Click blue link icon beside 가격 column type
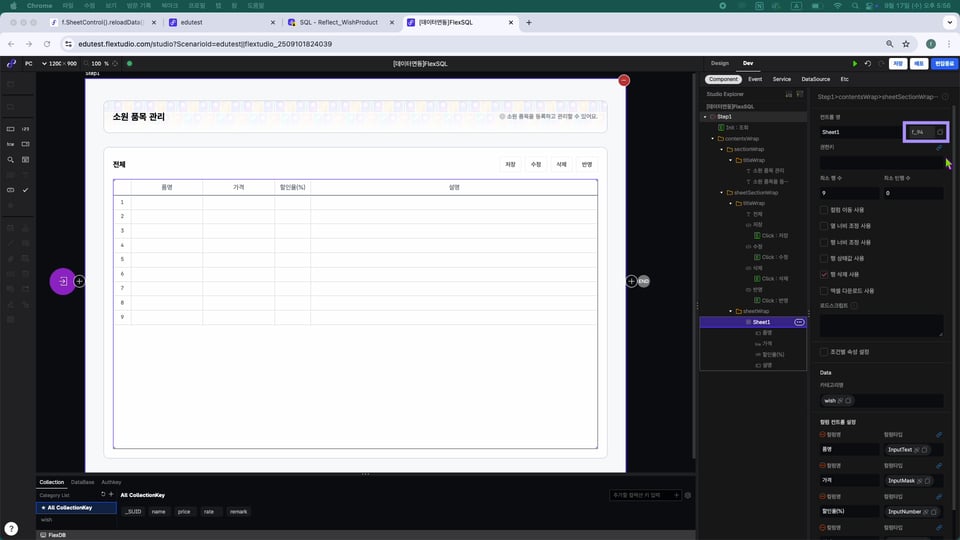Viewport: 960px width, 540px height. 939,465
